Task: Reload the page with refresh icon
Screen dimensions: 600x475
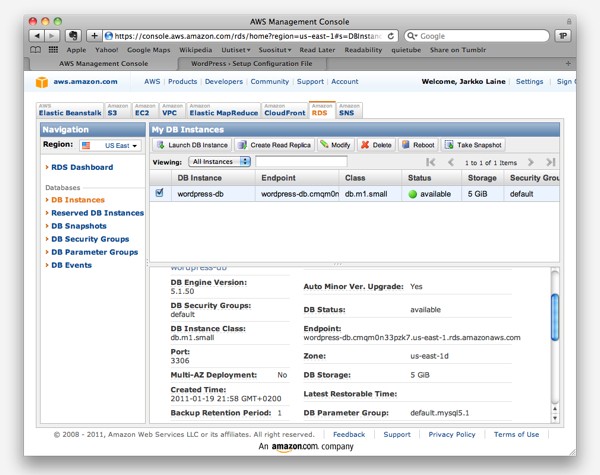Action: pos(391,36)
